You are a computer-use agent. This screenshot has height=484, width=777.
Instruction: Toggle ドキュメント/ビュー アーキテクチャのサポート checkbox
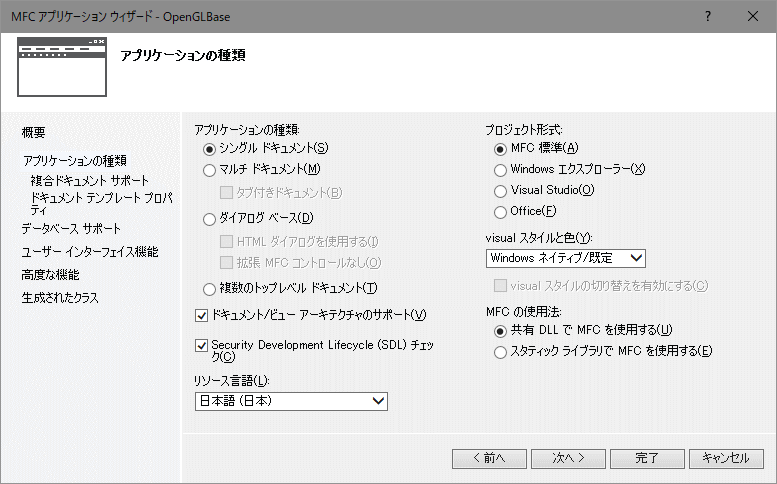point(201,315)
